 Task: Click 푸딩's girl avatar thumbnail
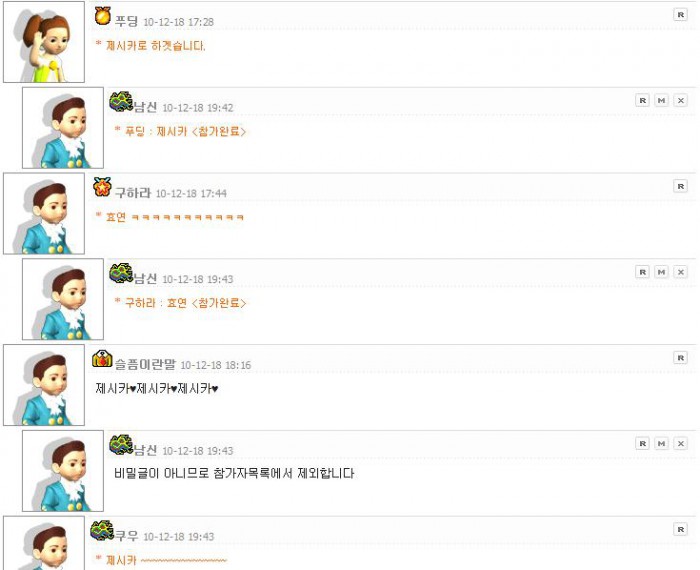pos(44,42)
